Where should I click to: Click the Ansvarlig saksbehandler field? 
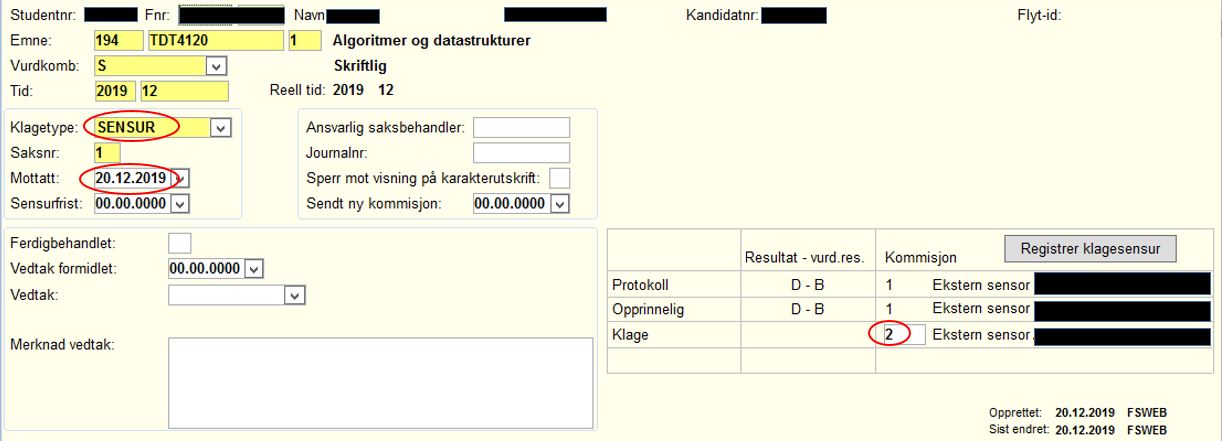pos(521,127)
